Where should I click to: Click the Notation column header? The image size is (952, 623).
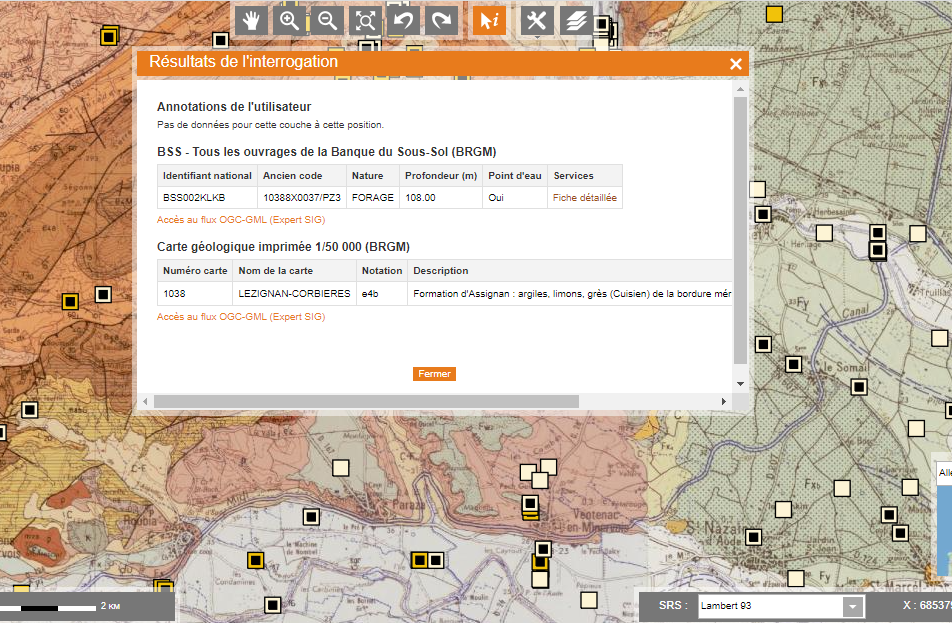click(382, 271)
